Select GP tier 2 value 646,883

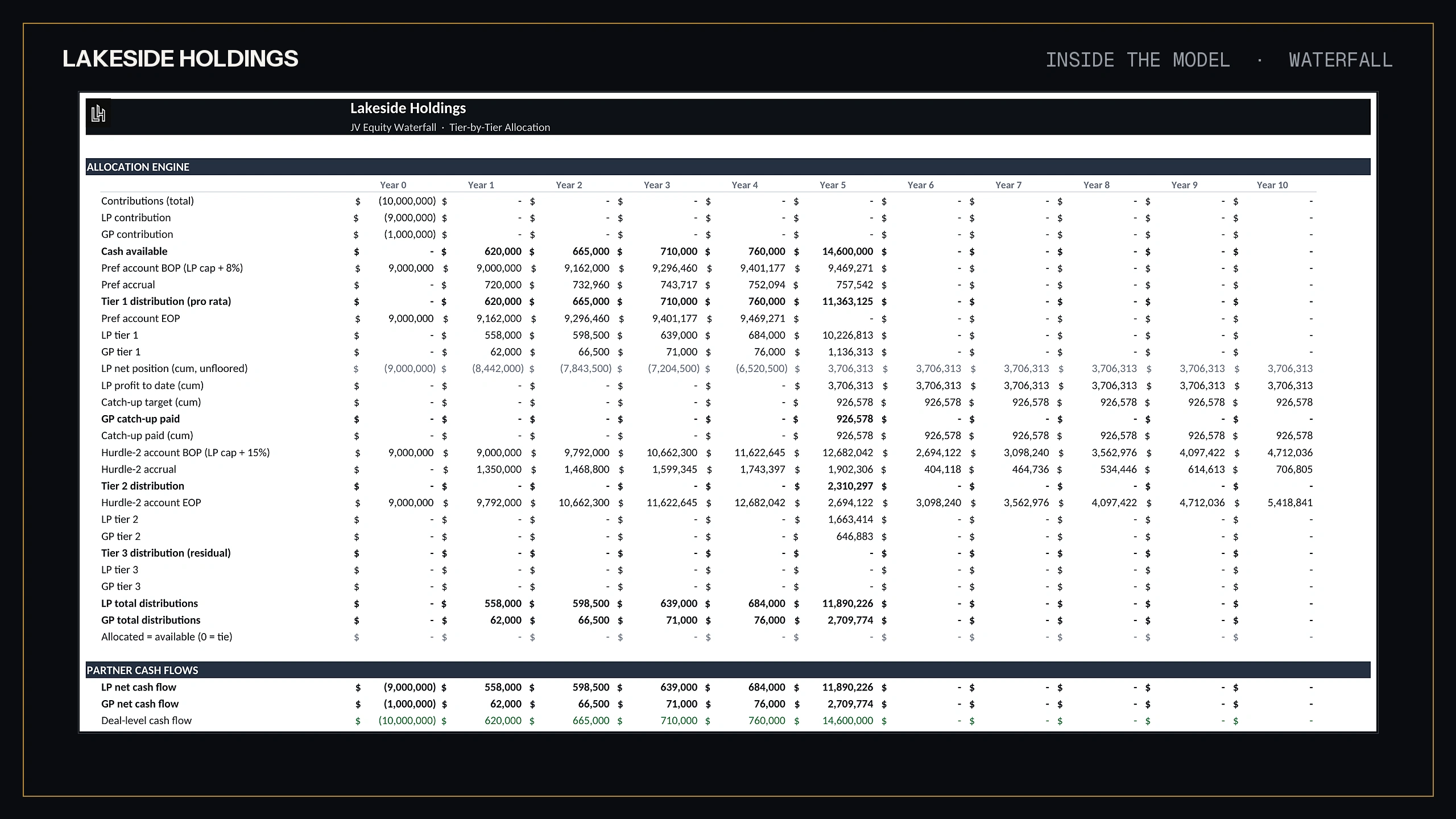[854, 536]
